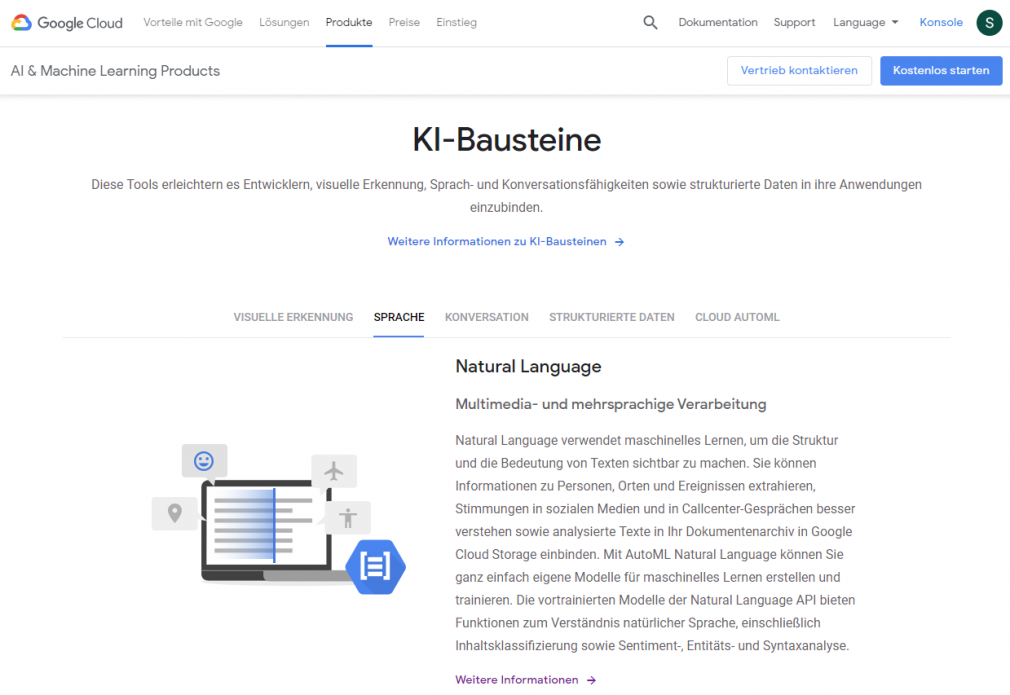The width and height of the screenshot is (1010, 695).
Task: Click the Vertrieb kontaktieren button
Action: click(799, 71)
